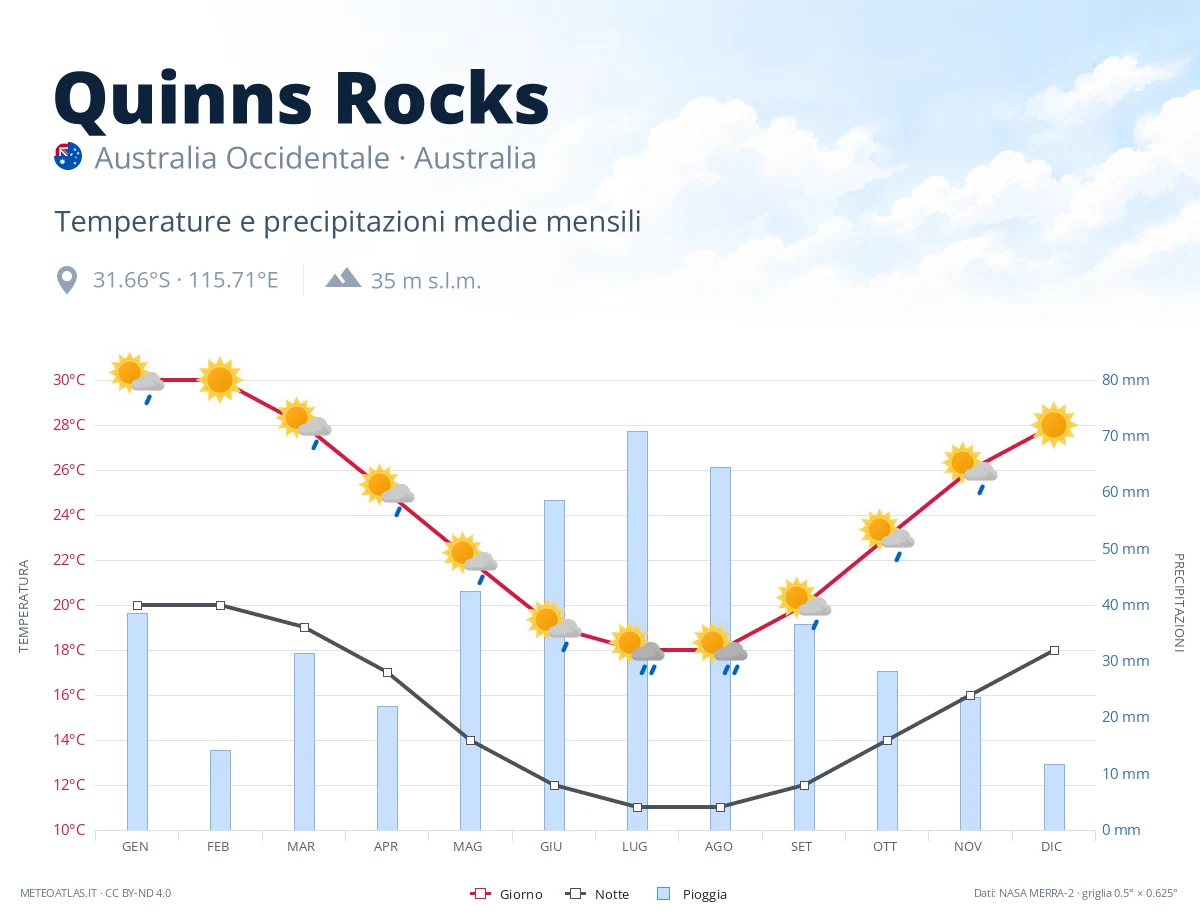The width and height of the screenshot is (1200, 920).
Task: Click the GEN weather icon
Action: point(137,378)
